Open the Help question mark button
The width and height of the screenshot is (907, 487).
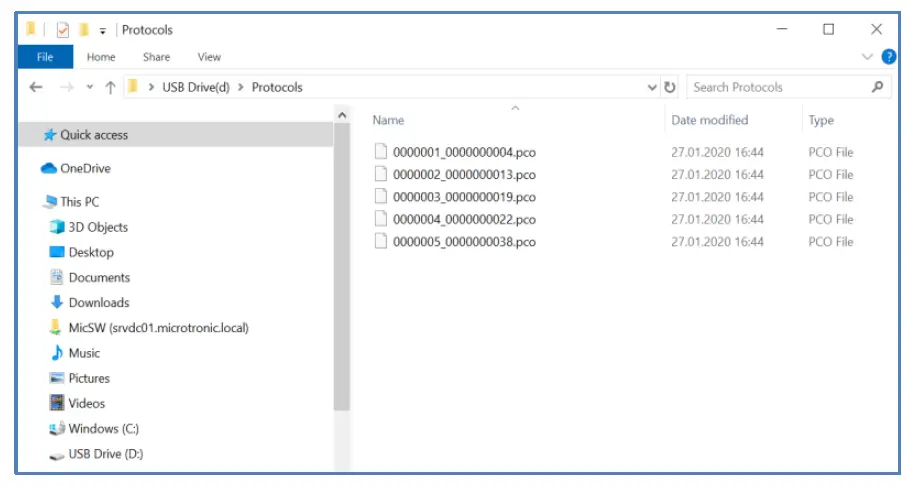pos(888,57)
